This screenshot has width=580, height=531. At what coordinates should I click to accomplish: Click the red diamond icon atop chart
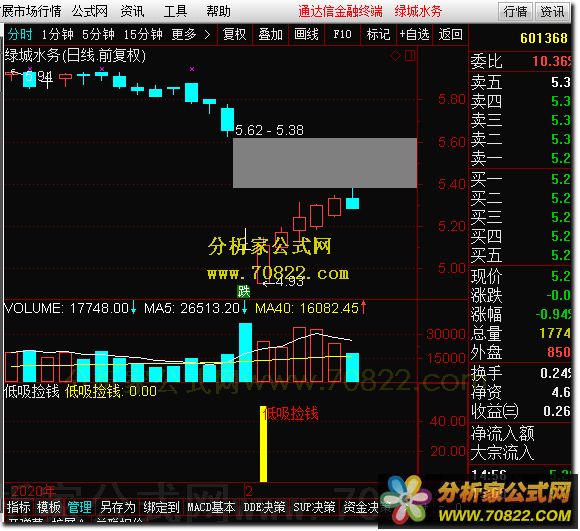coord(396,56)
